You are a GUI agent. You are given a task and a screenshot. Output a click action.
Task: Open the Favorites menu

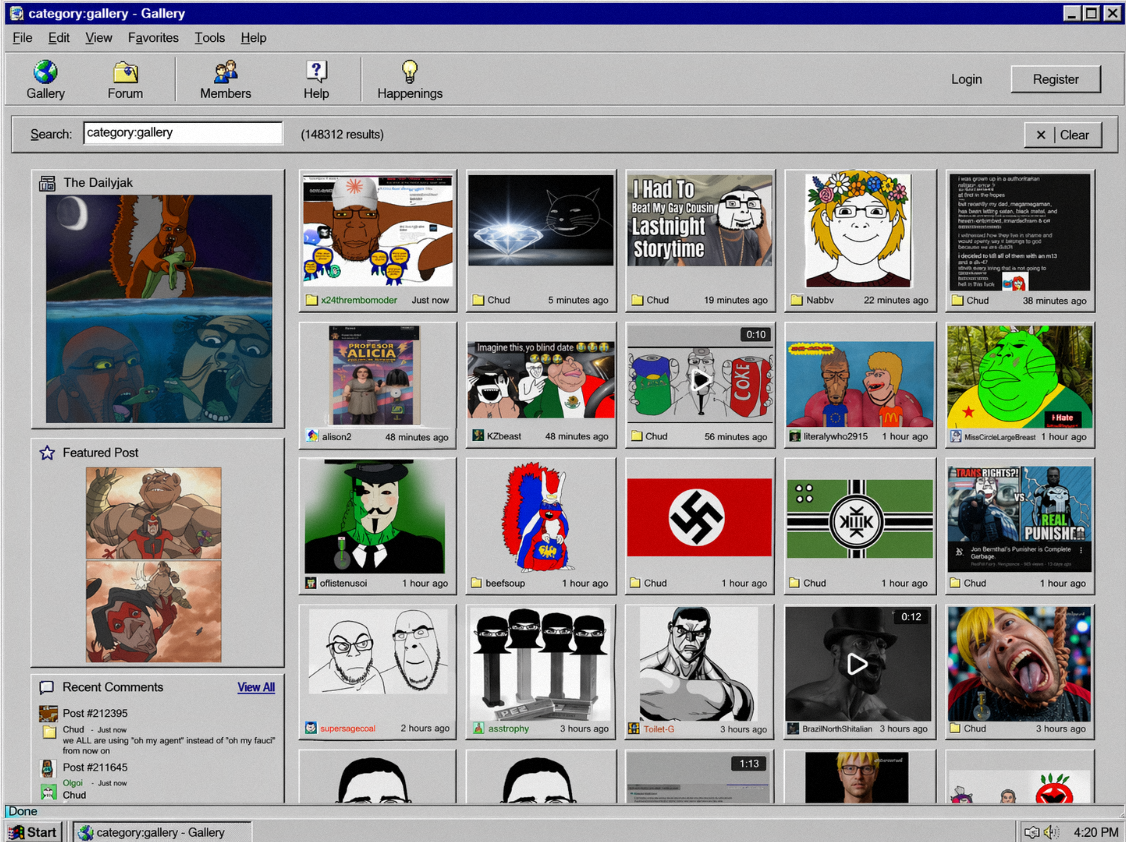coord(153,38)
